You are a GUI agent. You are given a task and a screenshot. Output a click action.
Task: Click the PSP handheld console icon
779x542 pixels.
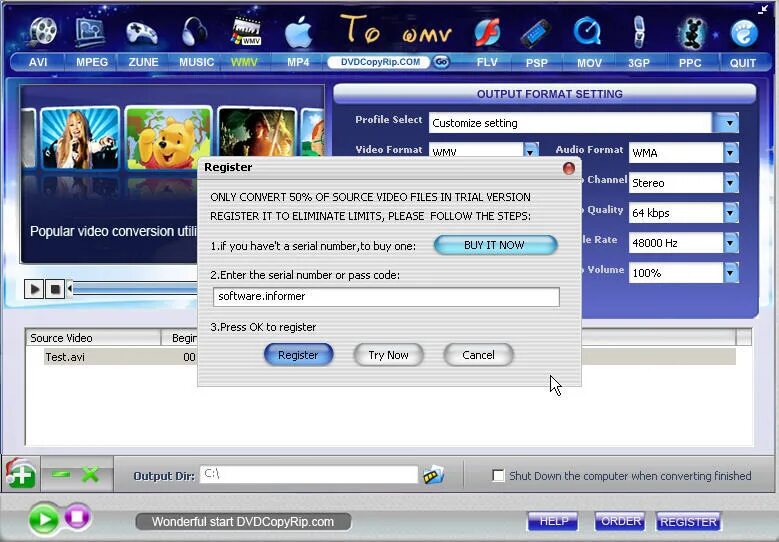537,33
